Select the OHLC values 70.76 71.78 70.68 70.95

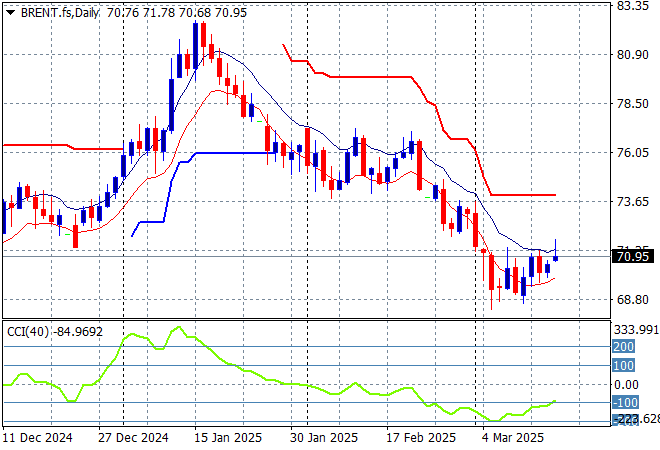click(177, 13)
